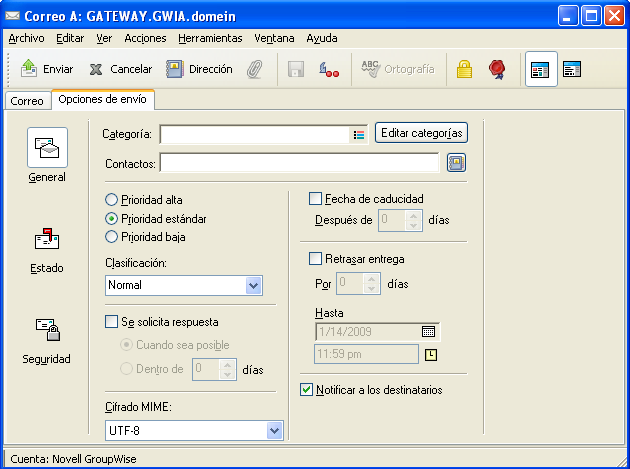The width and height of the screenshot is (630, 469).
Task: Select Prioridad baja radio button
Action: (x=111, y=237)
